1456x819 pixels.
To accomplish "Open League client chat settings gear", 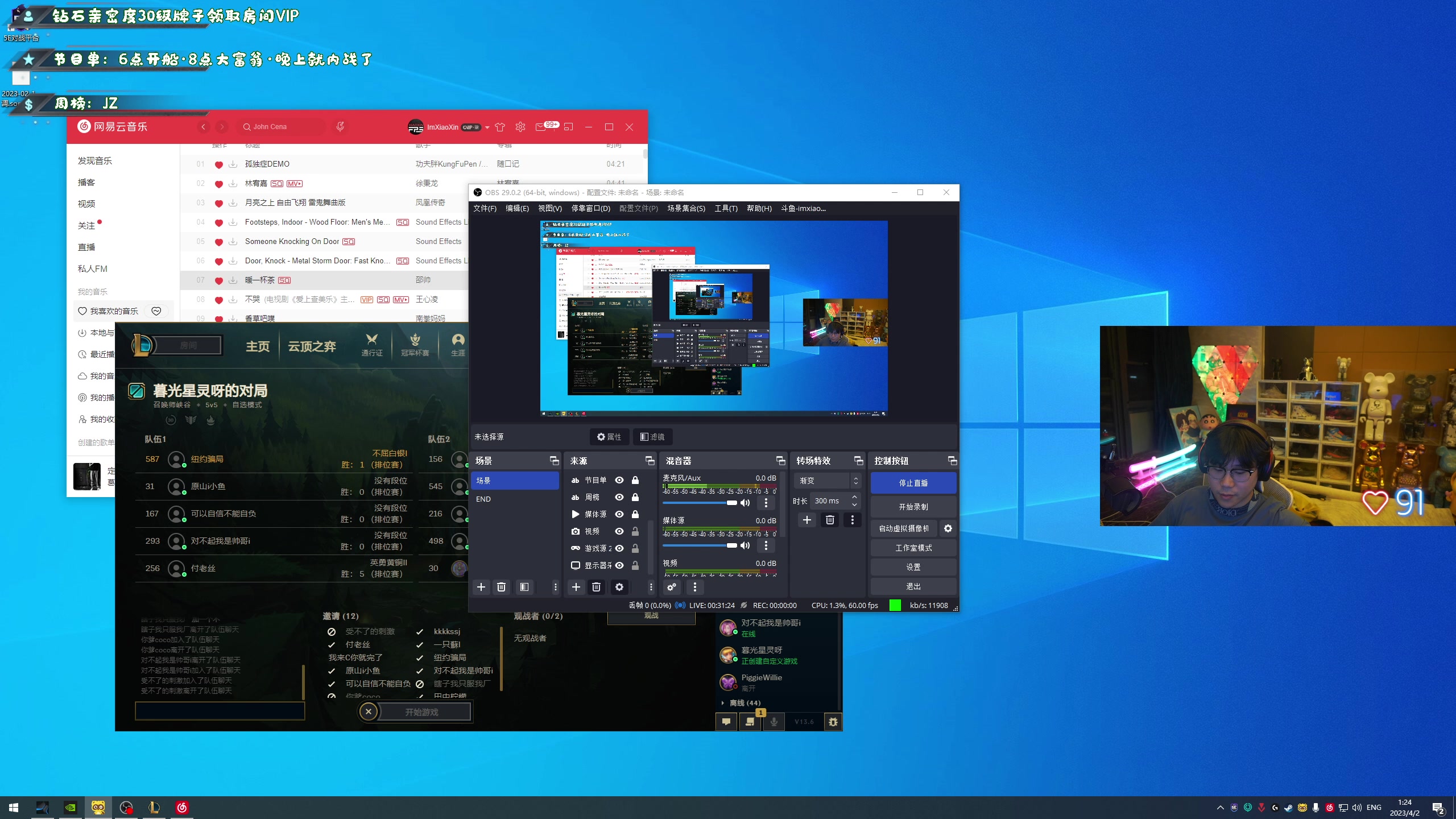I will 833,722.
